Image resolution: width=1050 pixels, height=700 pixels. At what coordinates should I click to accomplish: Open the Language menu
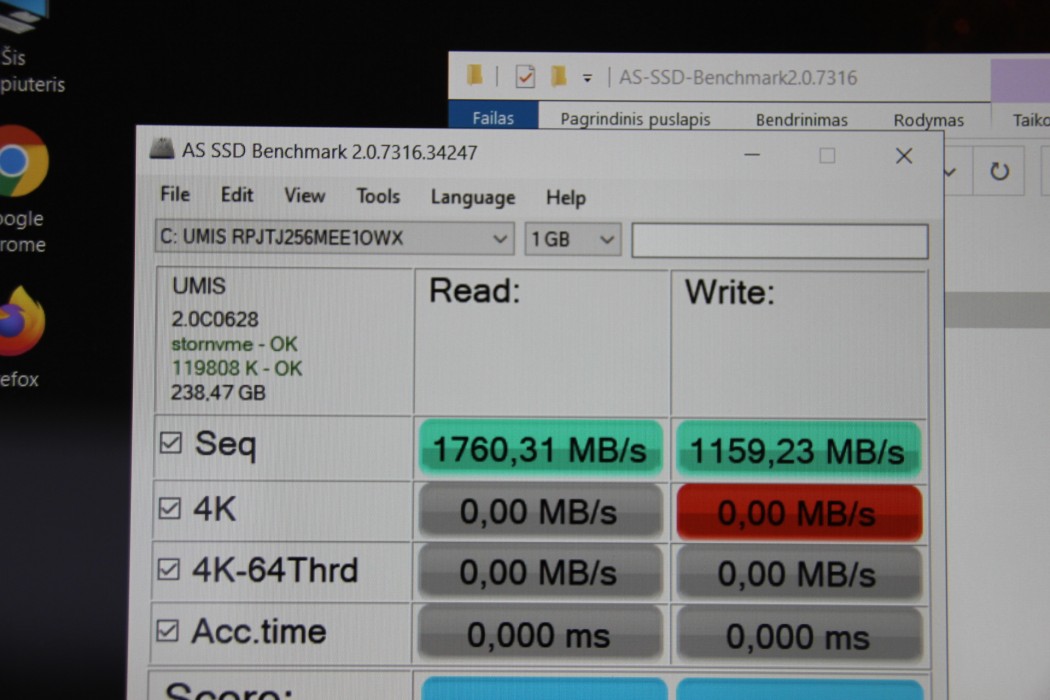473,198
